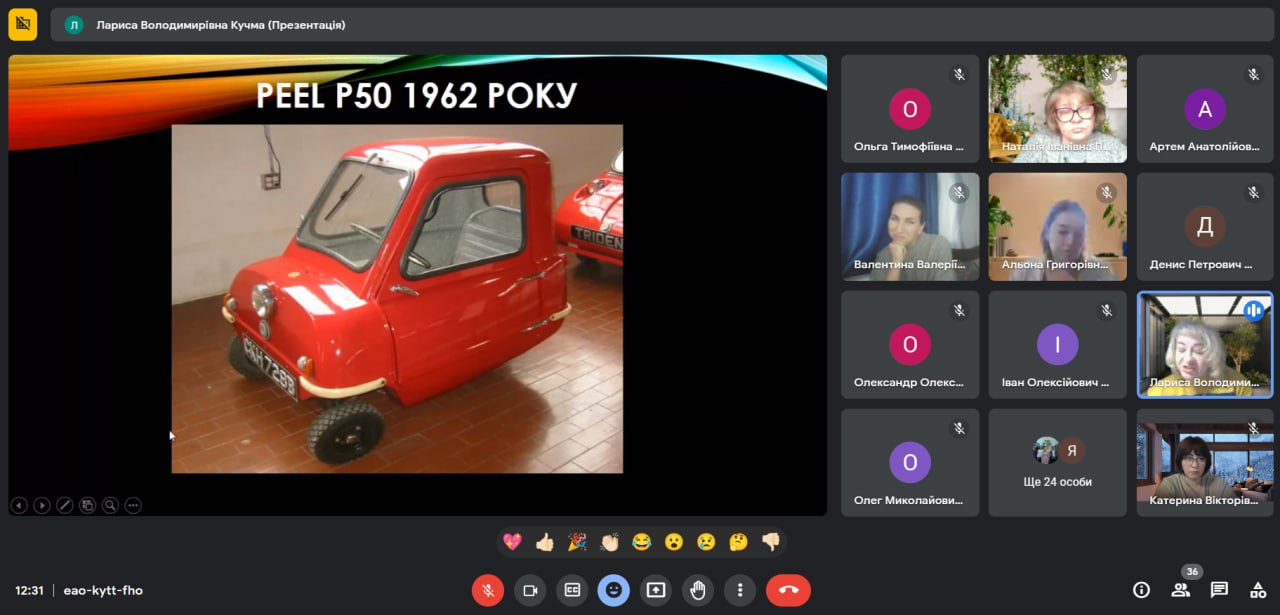The height and width of the screenshot is (615, 1280).
Task: Select Катерина Вікторівна video tile
Action: tap(1205, 462)
